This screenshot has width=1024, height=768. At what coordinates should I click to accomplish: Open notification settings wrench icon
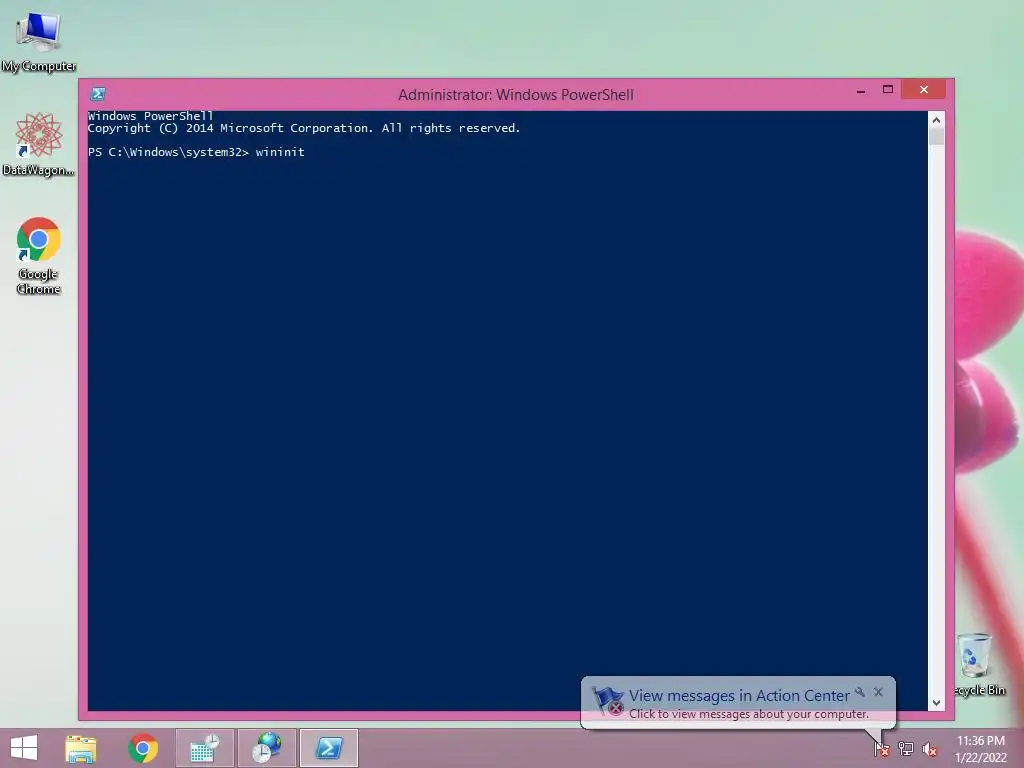860,692
